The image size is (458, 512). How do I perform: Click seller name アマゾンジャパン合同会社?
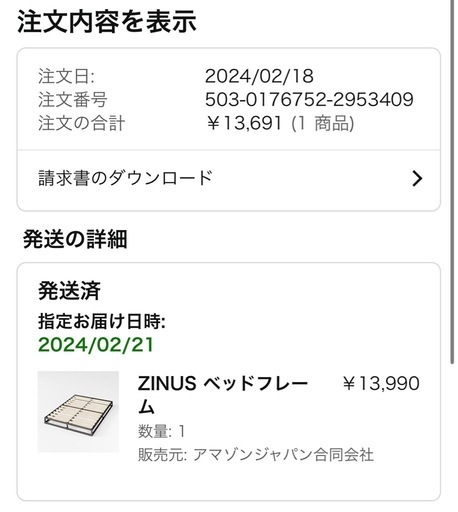click(x=283, y=455)
